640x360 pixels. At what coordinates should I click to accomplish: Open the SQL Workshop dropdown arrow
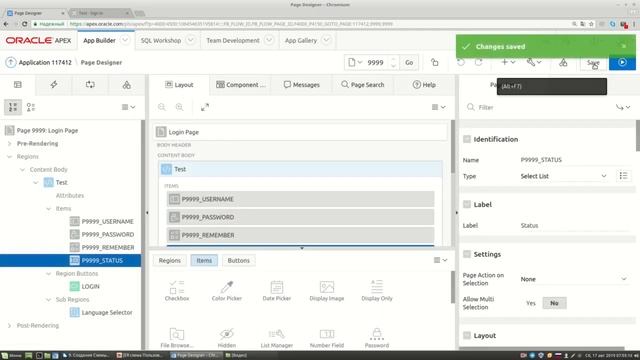click(x=190, y=40)
